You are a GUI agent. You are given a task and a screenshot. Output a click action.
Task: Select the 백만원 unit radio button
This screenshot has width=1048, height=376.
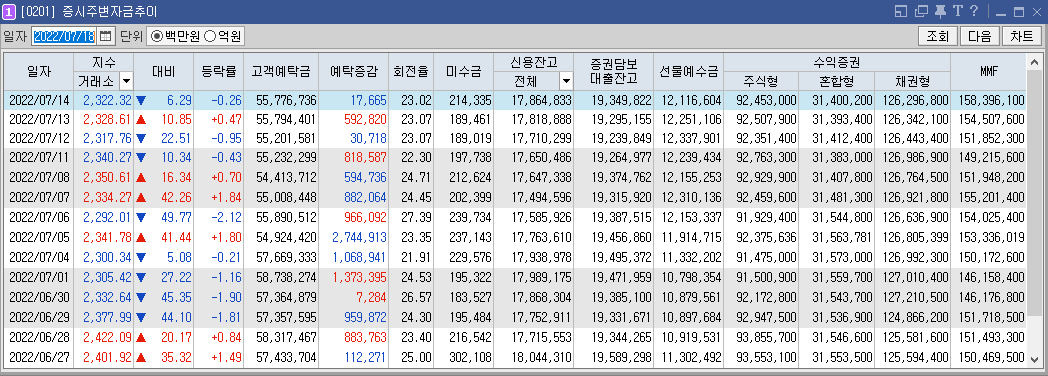coord(156,36)
